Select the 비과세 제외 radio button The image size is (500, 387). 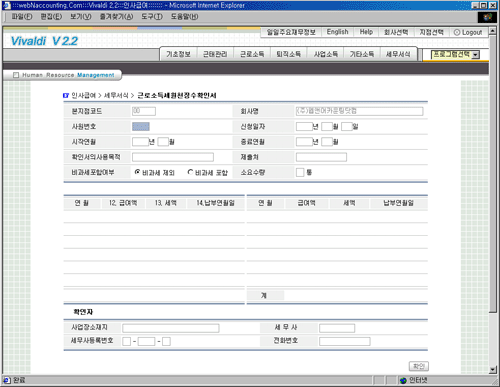click(137, 172)
